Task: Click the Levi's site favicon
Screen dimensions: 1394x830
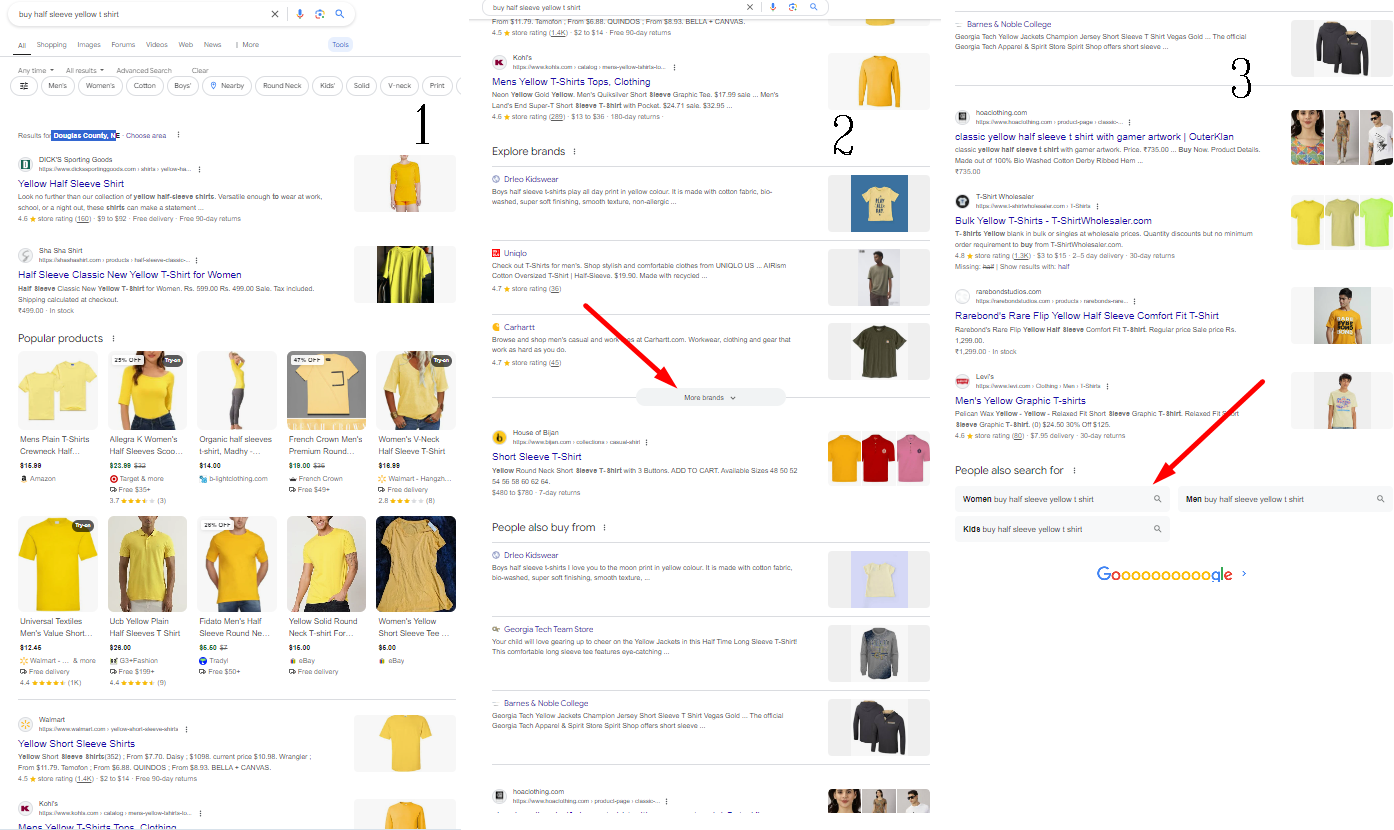Action: 962,381
